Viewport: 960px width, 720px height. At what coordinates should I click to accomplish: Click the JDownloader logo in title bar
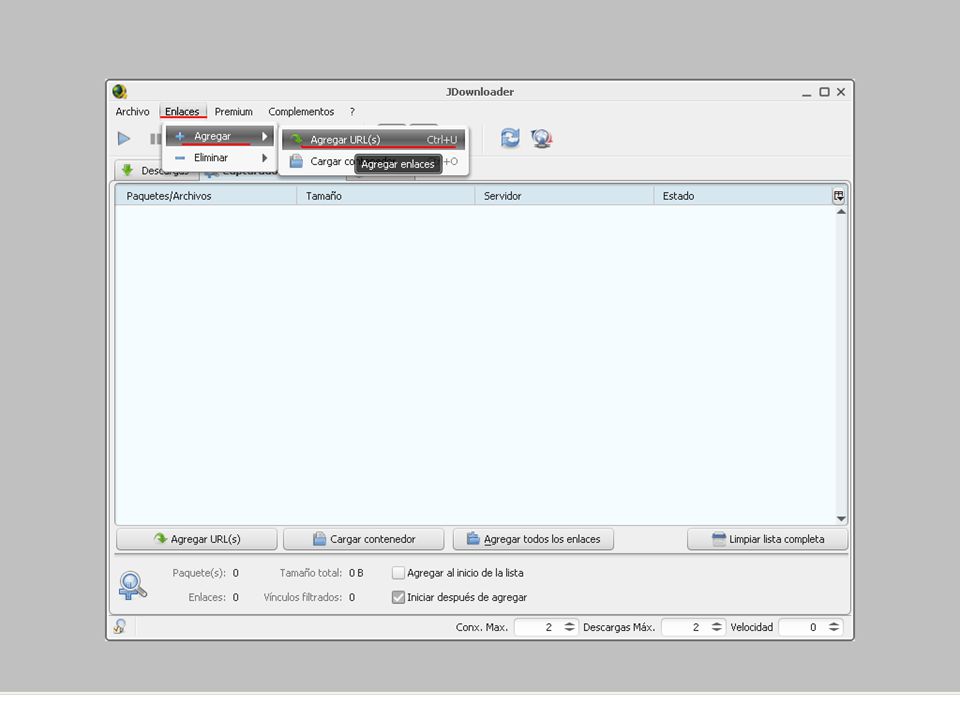119,92
